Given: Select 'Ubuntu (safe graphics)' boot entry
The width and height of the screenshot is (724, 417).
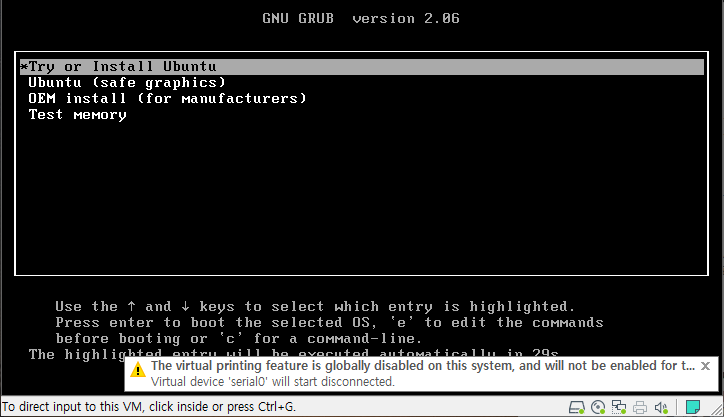Looking at the screenshot, I should click(x=127, y=83).
